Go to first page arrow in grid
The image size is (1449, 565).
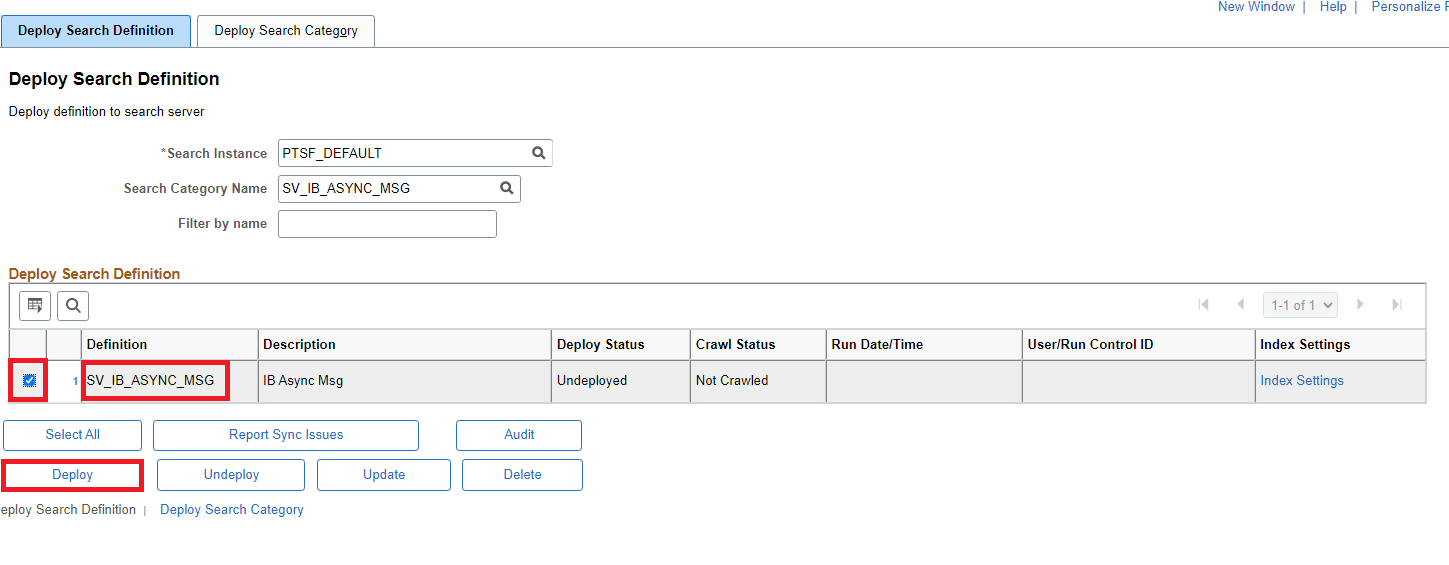click(1204, 305)
